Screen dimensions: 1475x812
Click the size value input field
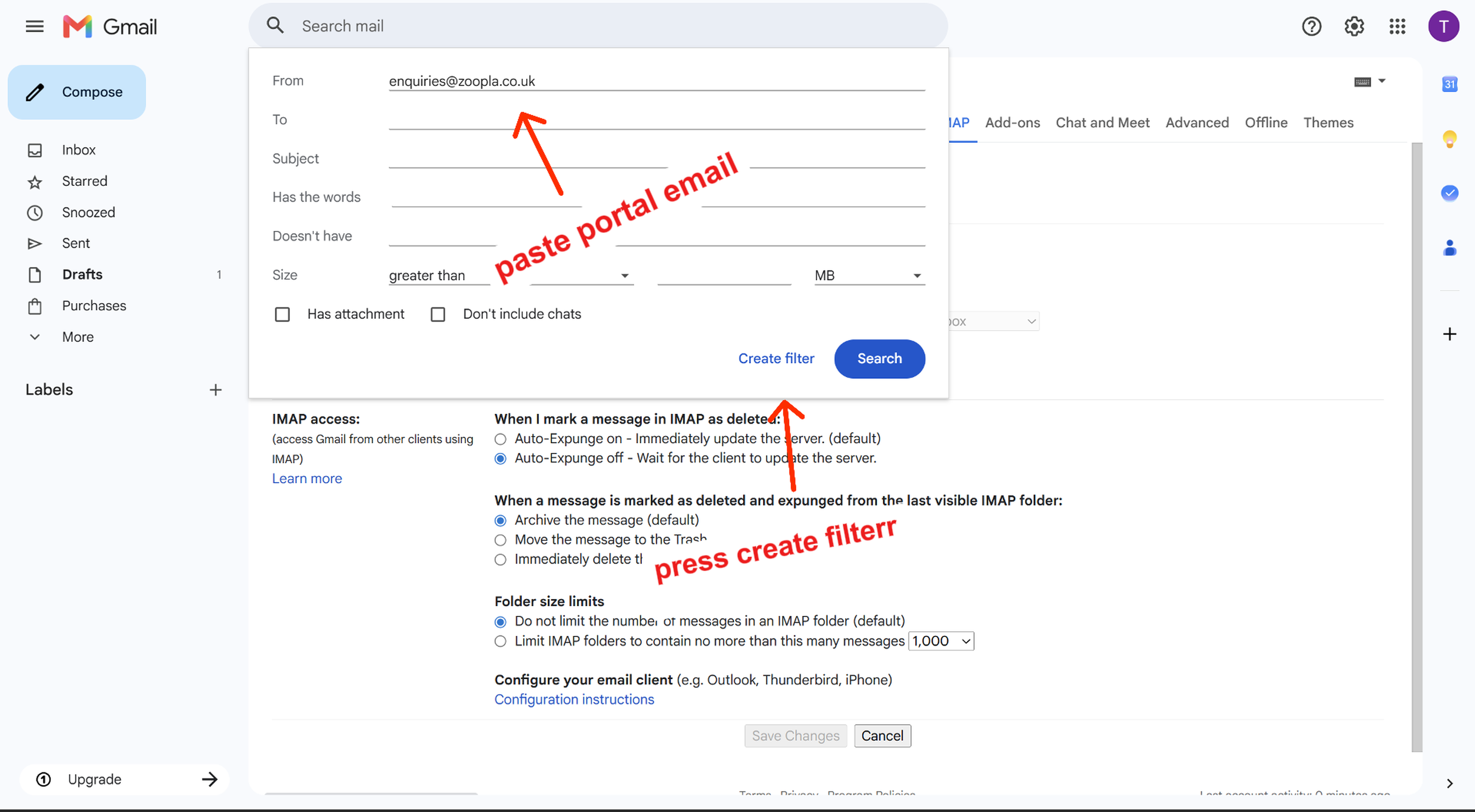tap(724, 276)
